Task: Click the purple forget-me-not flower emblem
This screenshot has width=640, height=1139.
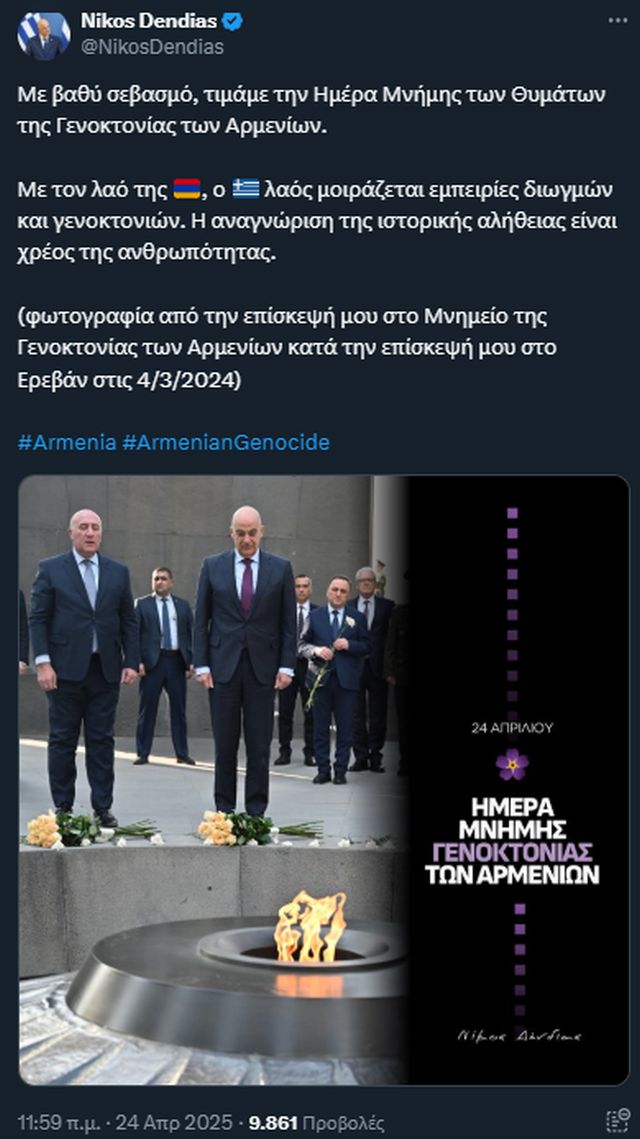Action: pyautogui.click(x=512, y=764)
